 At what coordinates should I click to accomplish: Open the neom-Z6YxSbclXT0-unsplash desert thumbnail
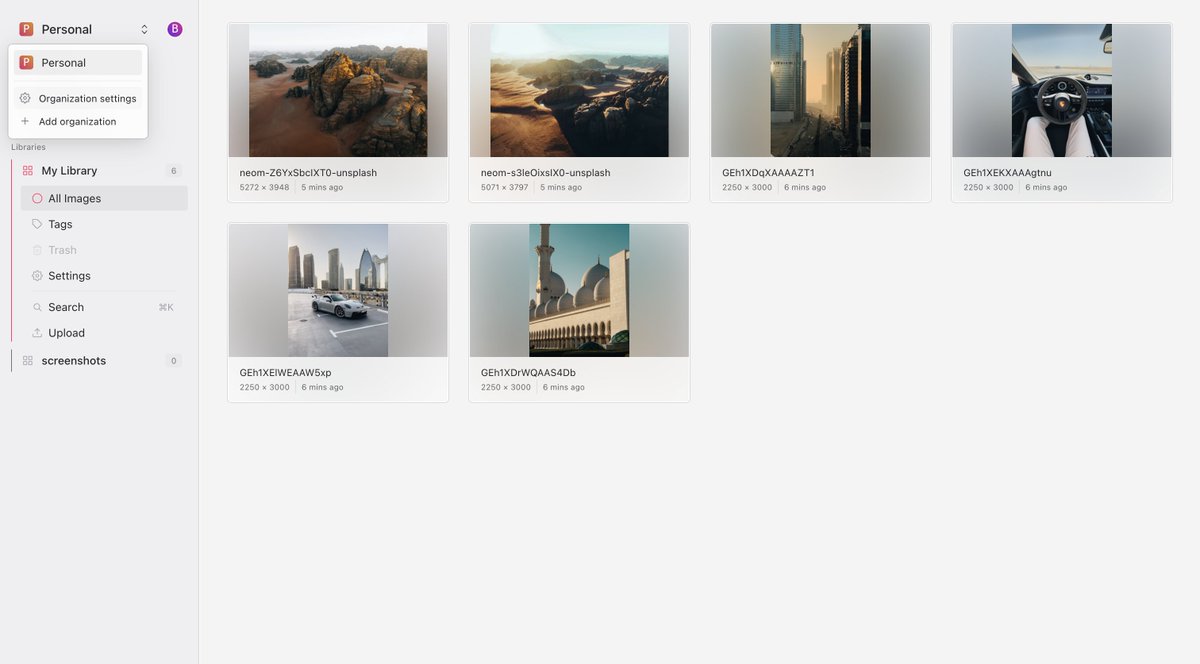pos(338,90)
